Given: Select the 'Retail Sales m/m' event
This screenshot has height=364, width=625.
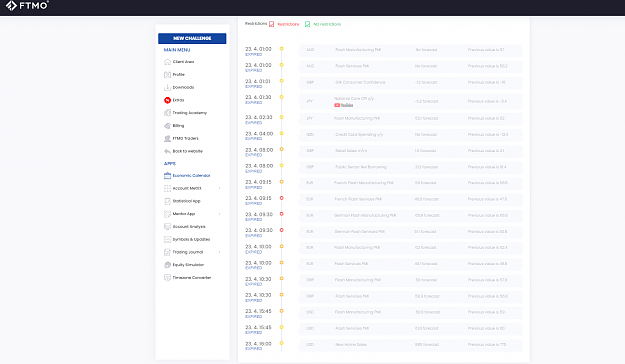Looking at the screenshot, I should coord(351,151).
